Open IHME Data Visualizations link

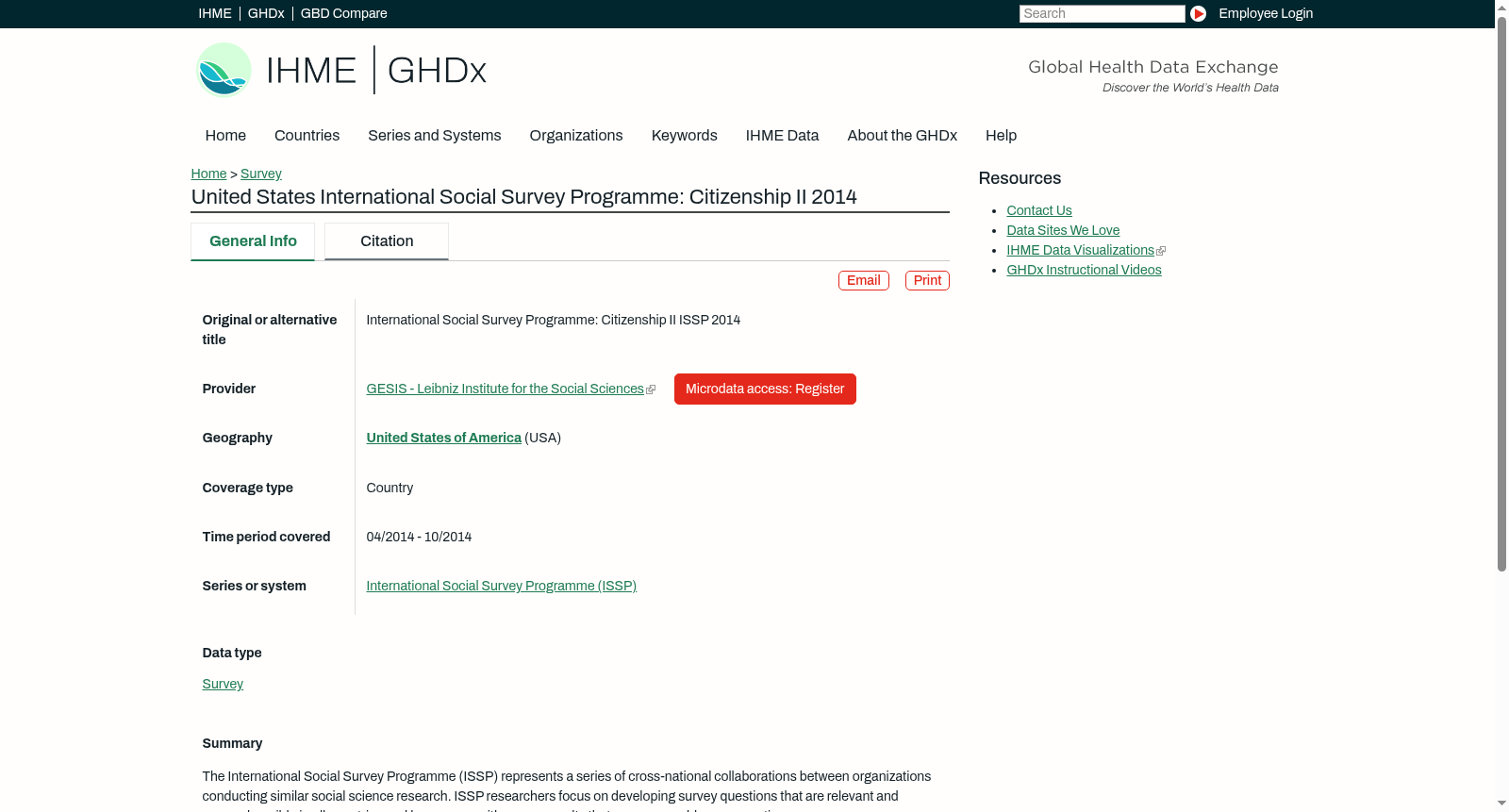point(1080,250)
